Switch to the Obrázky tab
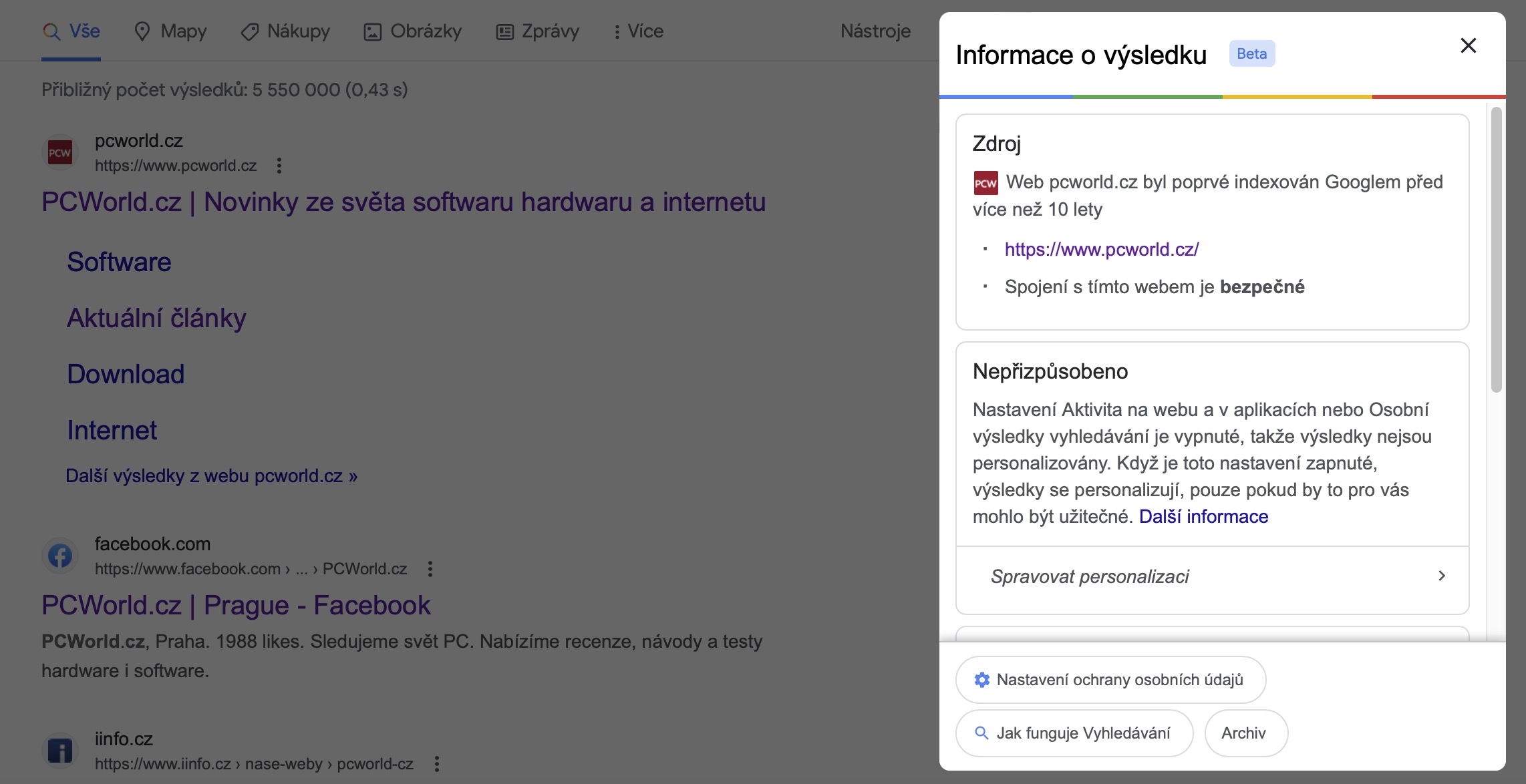The image size is (1526, 784). (x=412, y=31)
